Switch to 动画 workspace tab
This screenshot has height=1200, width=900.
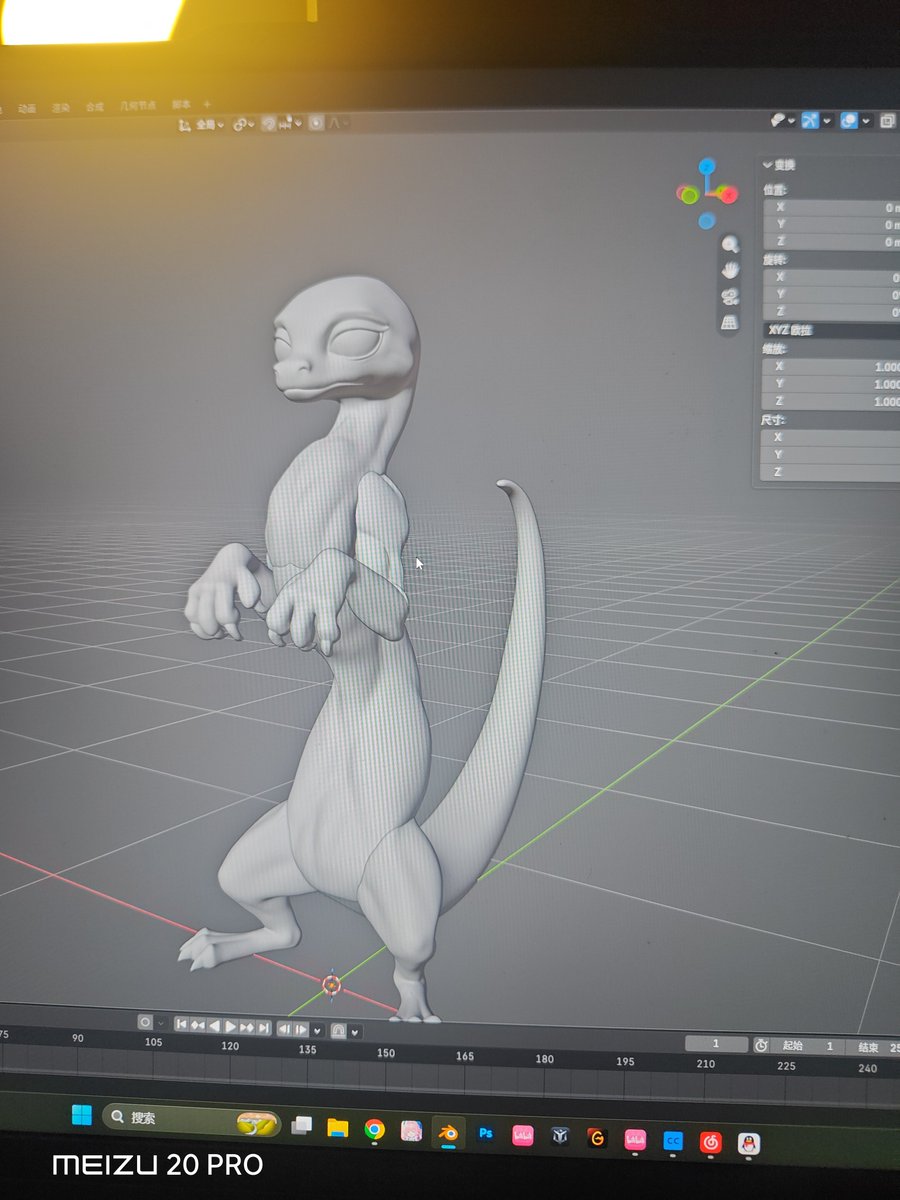(x=27, y=109)
